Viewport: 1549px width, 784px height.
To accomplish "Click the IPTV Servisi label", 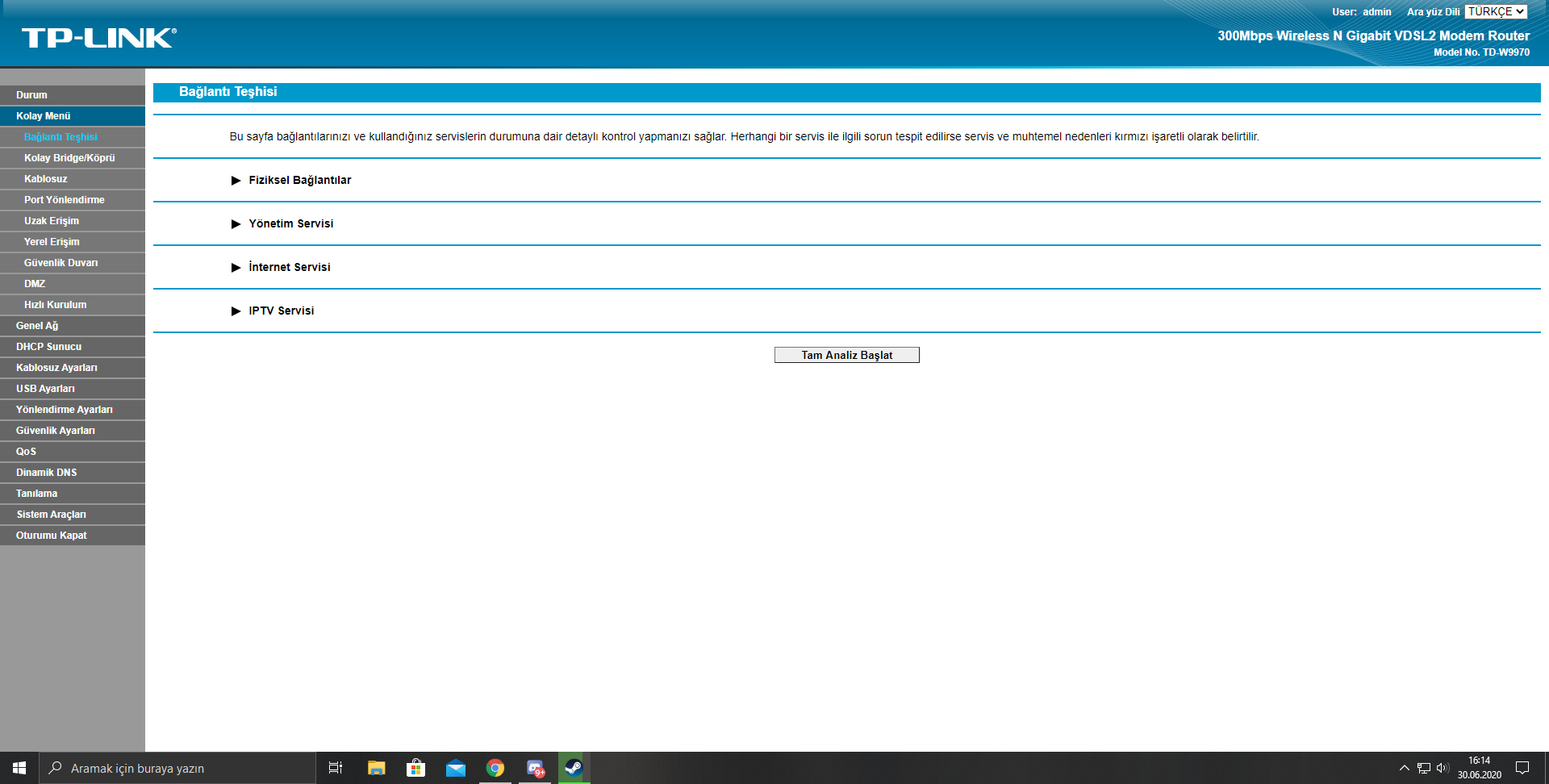I will pos(282,311).
